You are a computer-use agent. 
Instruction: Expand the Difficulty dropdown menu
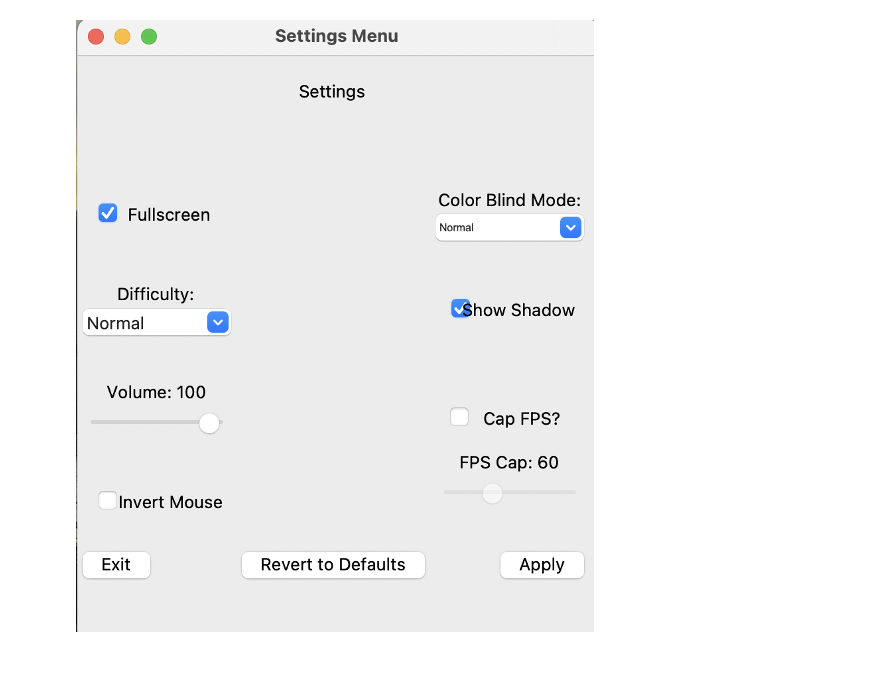156,323
